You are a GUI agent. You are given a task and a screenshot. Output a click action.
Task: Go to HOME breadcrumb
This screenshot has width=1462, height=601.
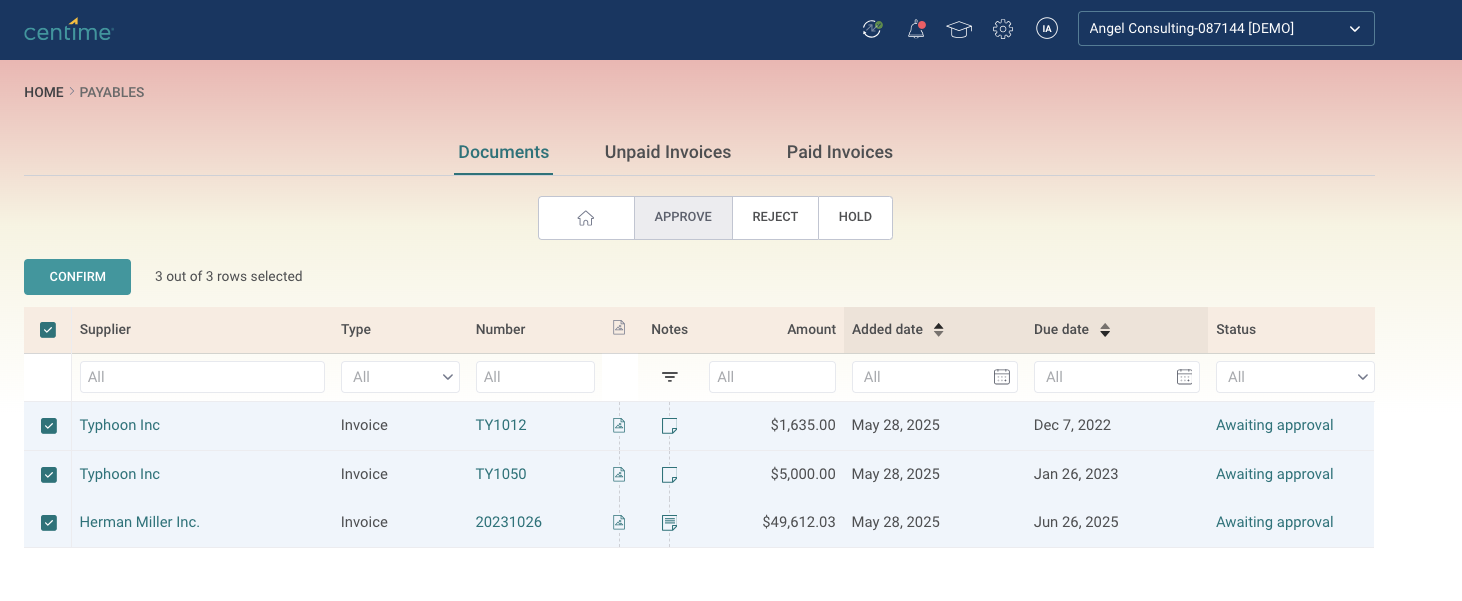(x=44, y=92)
